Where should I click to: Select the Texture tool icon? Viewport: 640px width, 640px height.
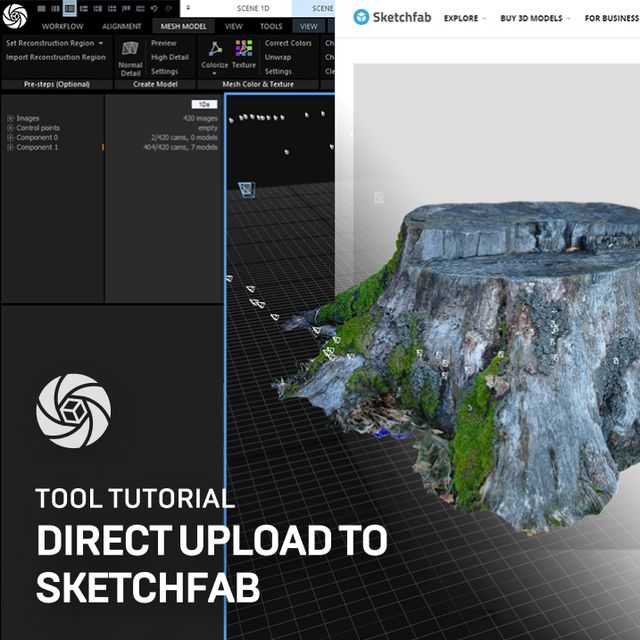point(244,51)
